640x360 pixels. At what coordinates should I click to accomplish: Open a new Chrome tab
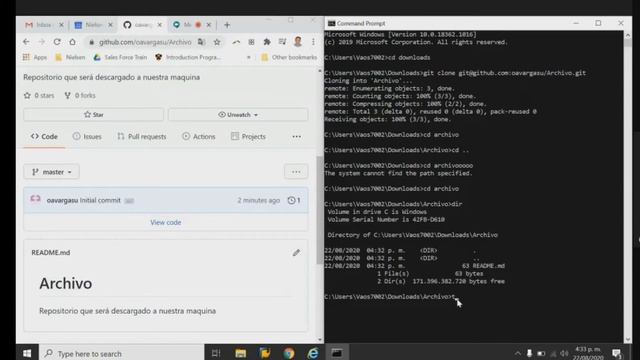coord(227,25)
